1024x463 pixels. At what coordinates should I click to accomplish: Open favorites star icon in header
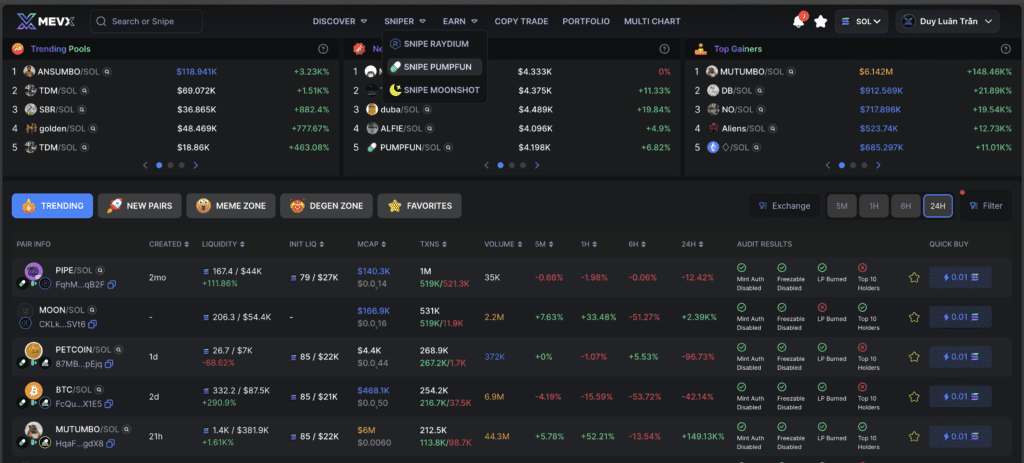pyautogui.click(x=821, y=22)
